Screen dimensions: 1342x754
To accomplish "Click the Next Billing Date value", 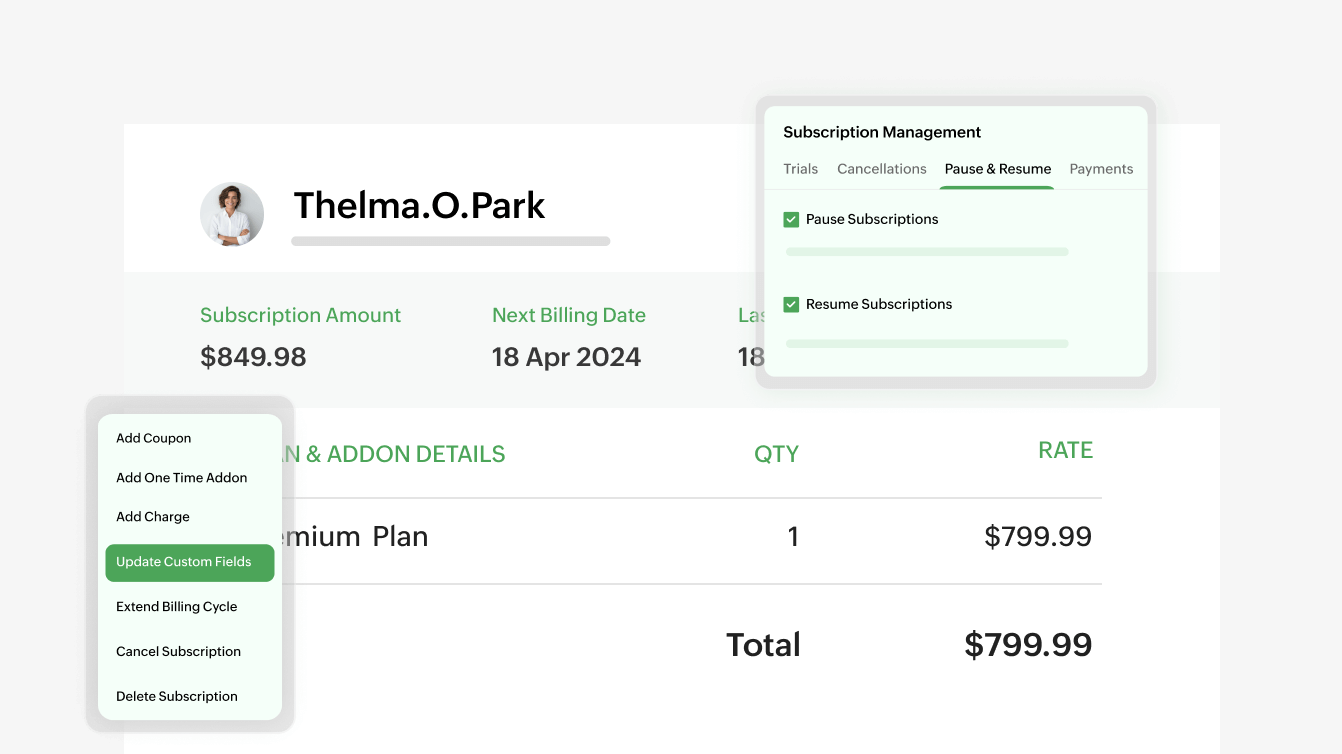I will pos(566,356).
